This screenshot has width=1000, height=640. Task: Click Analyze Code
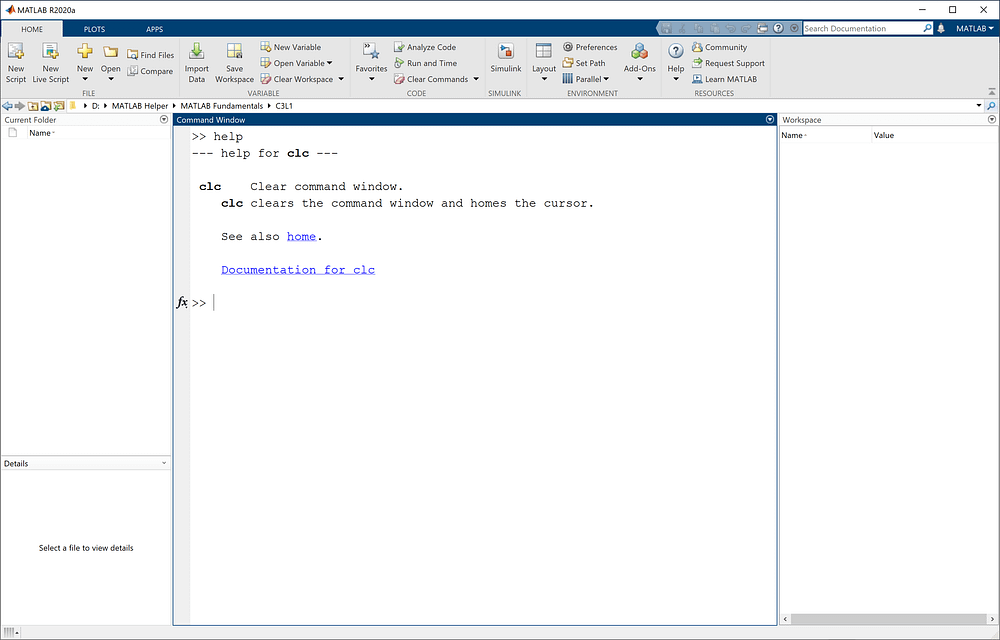pos(425,47)
